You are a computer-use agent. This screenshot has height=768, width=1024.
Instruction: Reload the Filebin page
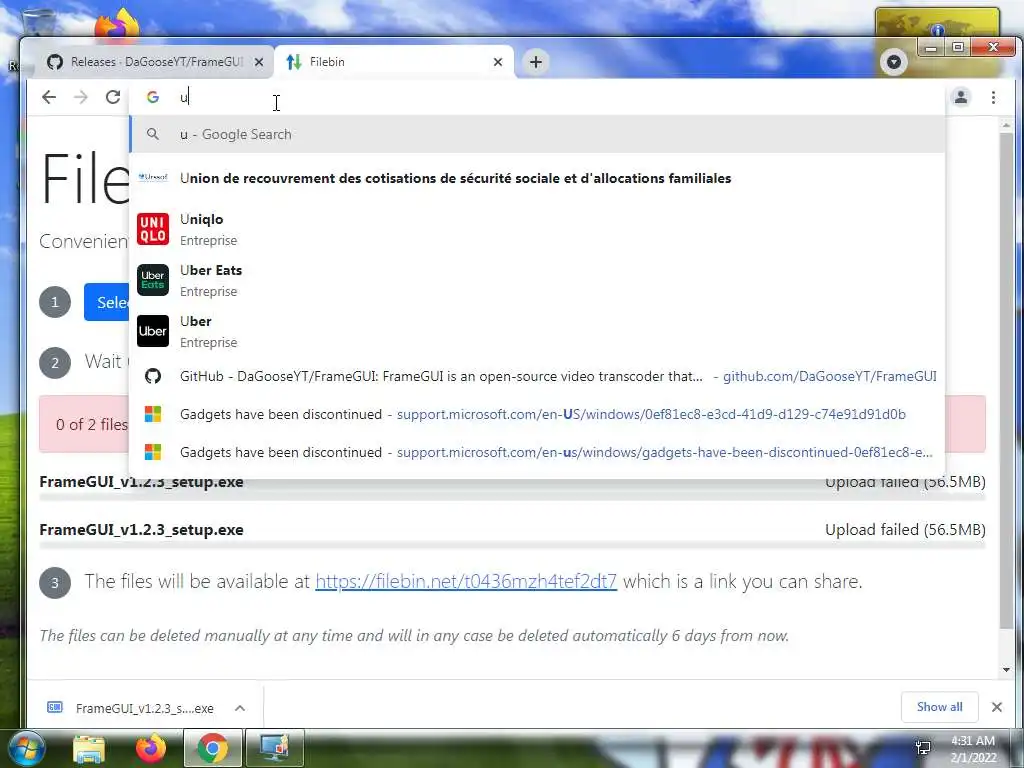pos(113,97)
